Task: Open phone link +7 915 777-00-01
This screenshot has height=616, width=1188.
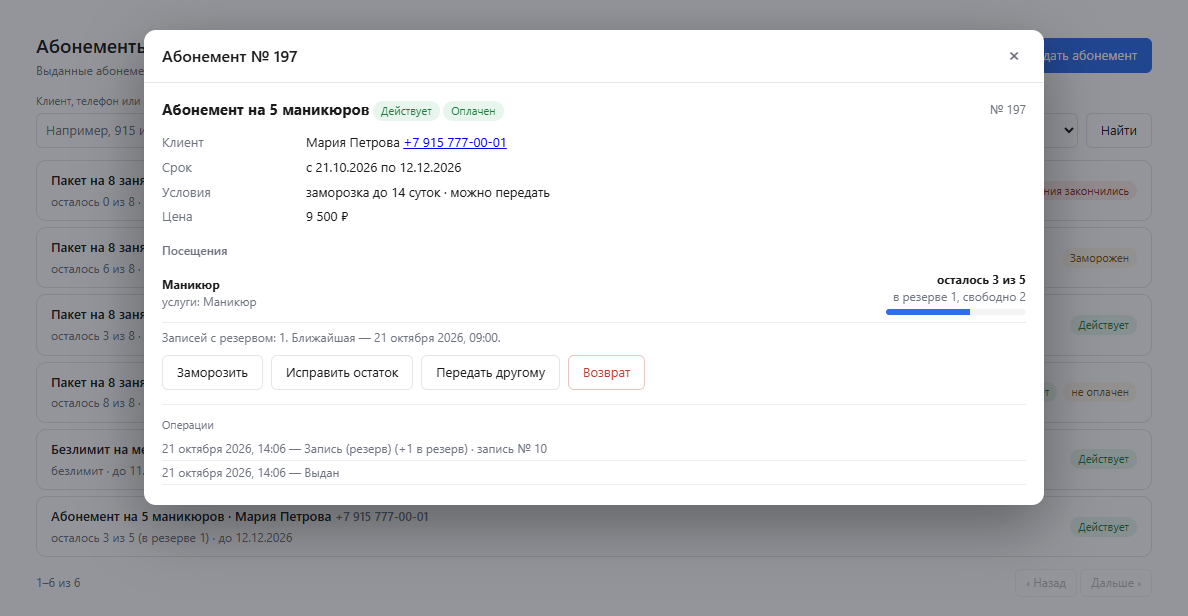Action: point(455,142)
